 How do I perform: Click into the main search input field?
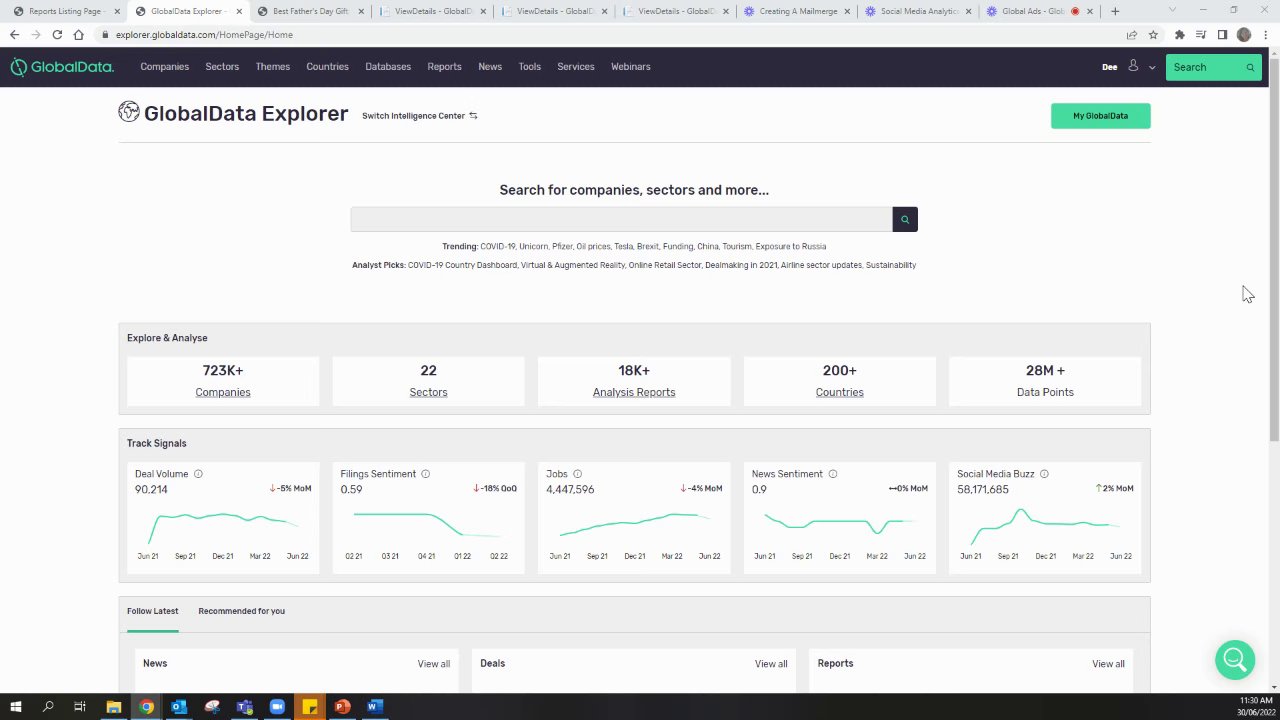pyautogui.click(x=621, y=219)
